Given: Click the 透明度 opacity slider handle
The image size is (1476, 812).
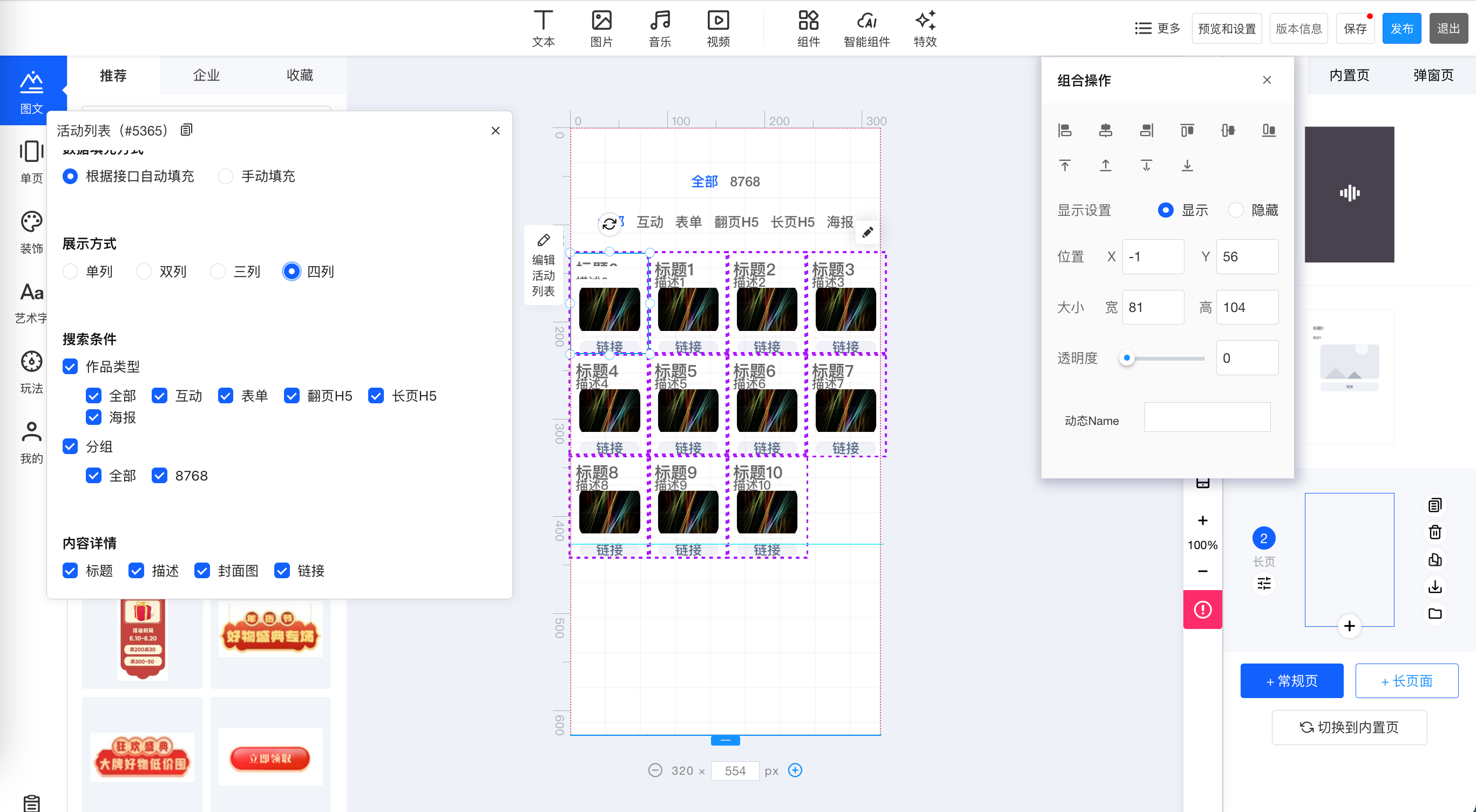Looking at the screenshot, I should [x=1127, y=358].
